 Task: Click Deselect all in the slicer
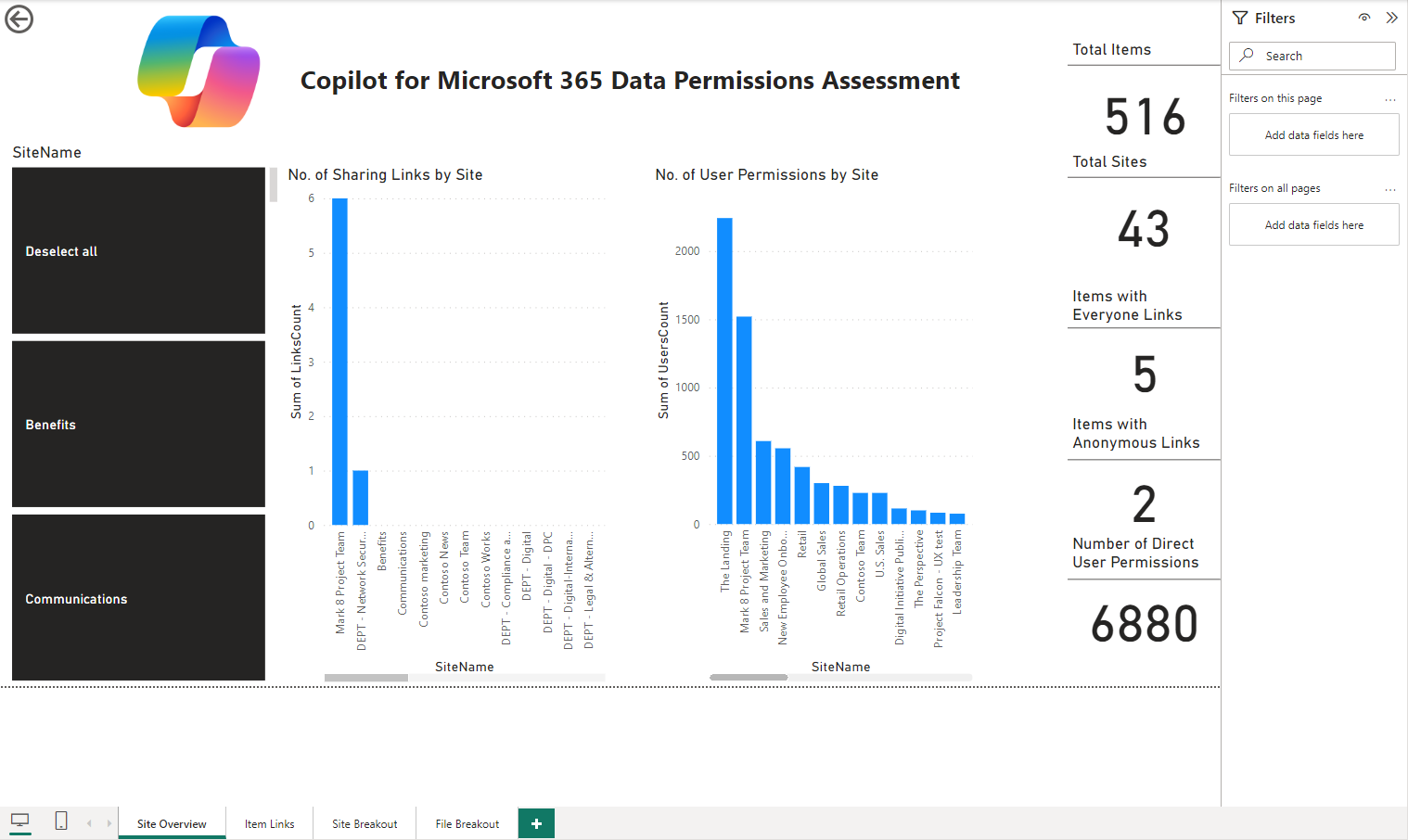(137, 250)
